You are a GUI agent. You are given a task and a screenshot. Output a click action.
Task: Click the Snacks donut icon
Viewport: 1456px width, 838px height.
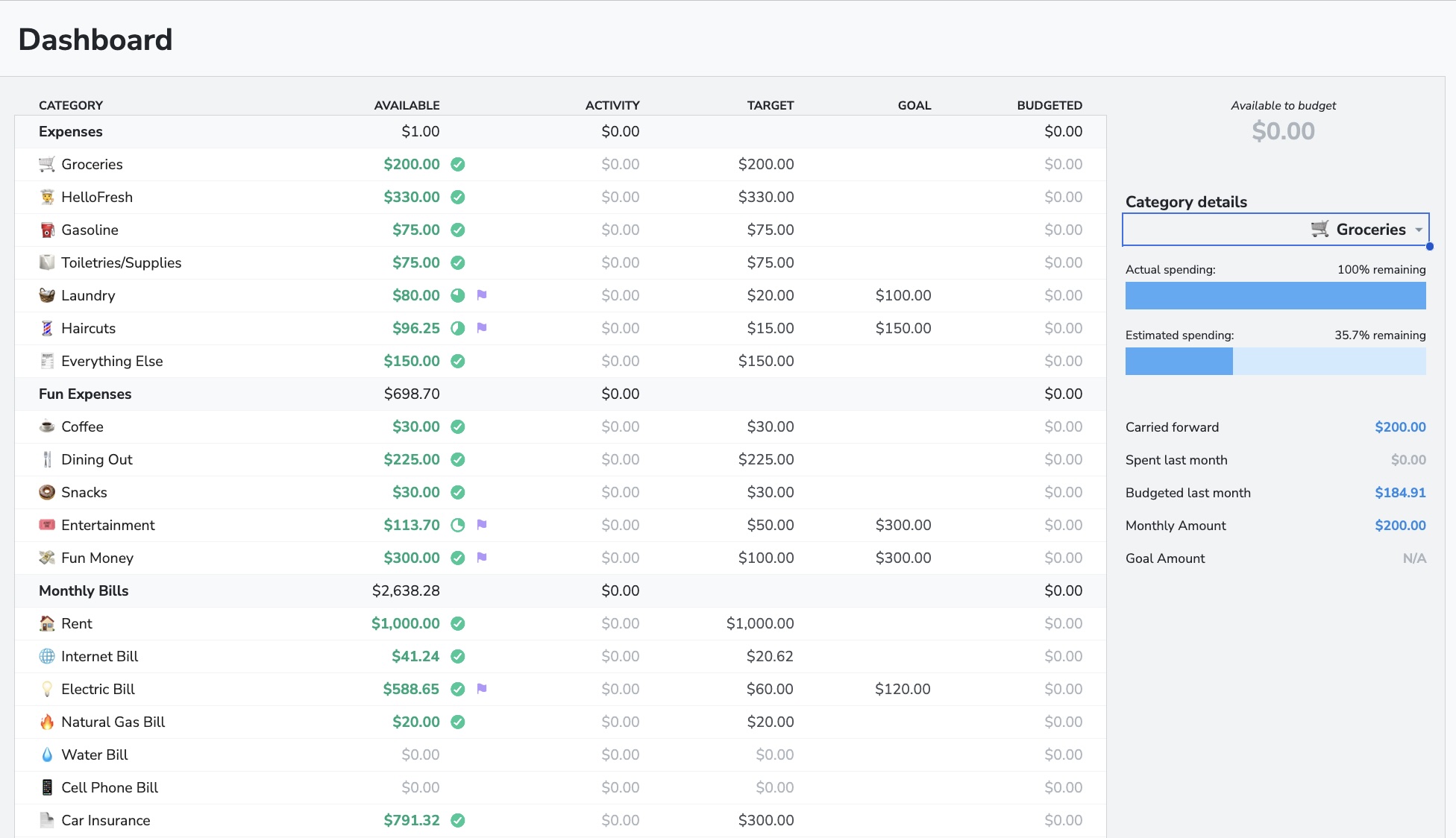47,492
